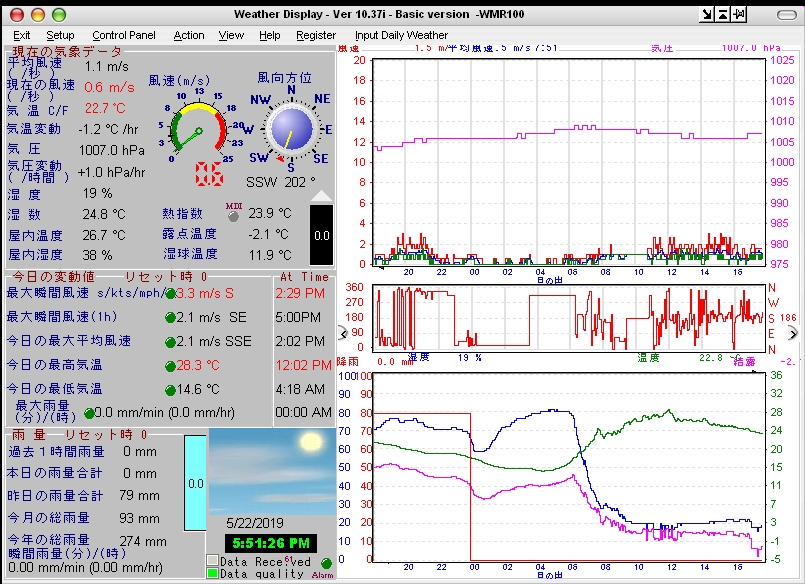Click the -2.1 °C dew point value
The image size is (805, 584).
point(269,234)
